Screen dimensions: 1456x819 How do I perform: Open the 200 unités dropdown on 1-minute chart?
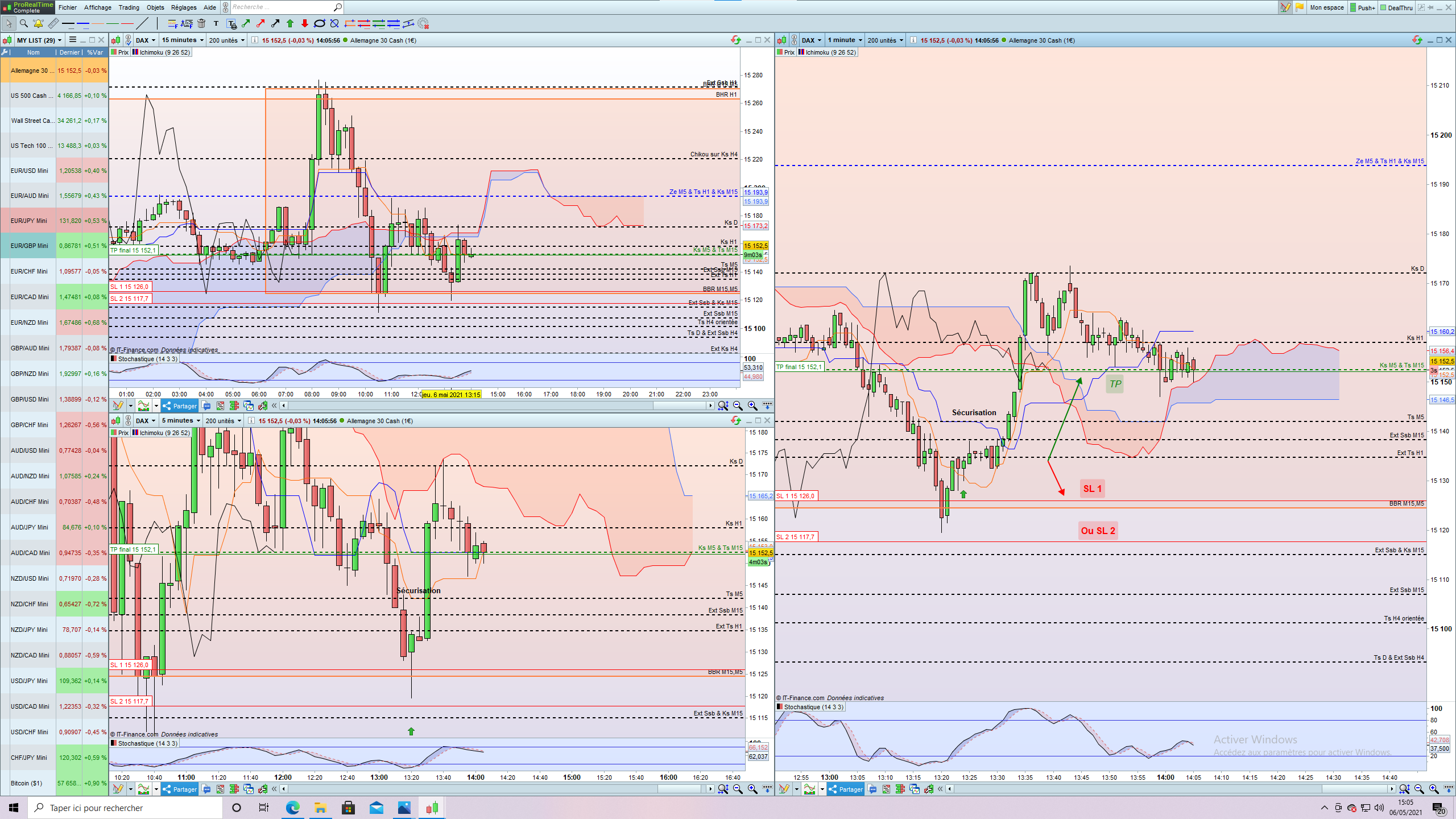click(x=886, y=40)
